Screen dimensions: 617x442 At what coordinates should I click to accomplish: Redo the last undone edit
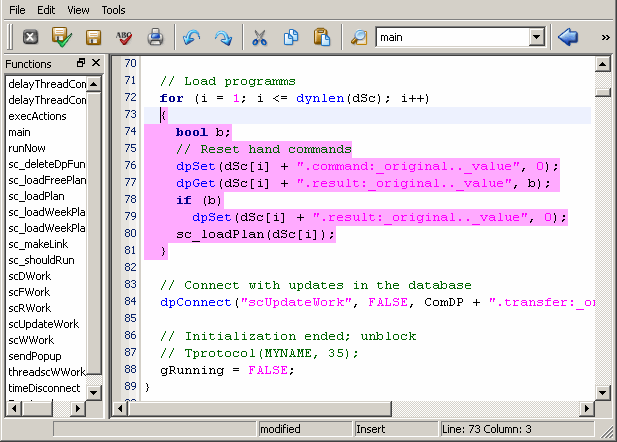click(x=222, y=37)
